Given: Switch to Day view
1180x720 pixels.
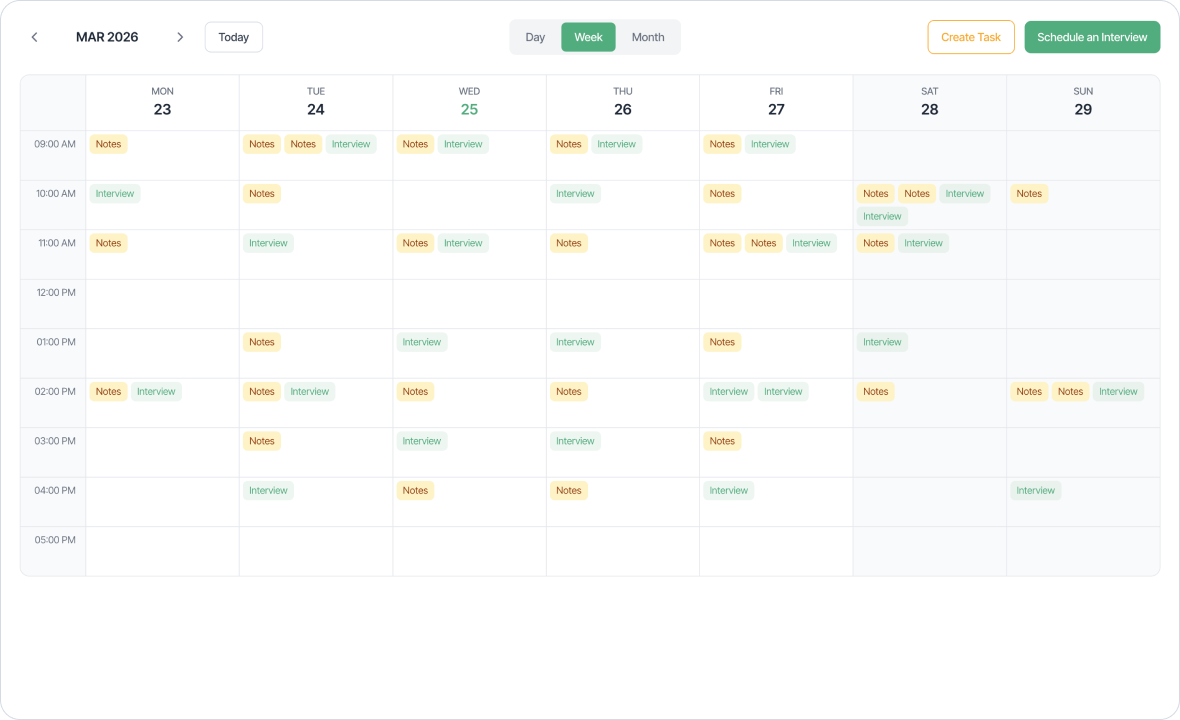Looking at the screenshot, I should [x=535, y=36].
